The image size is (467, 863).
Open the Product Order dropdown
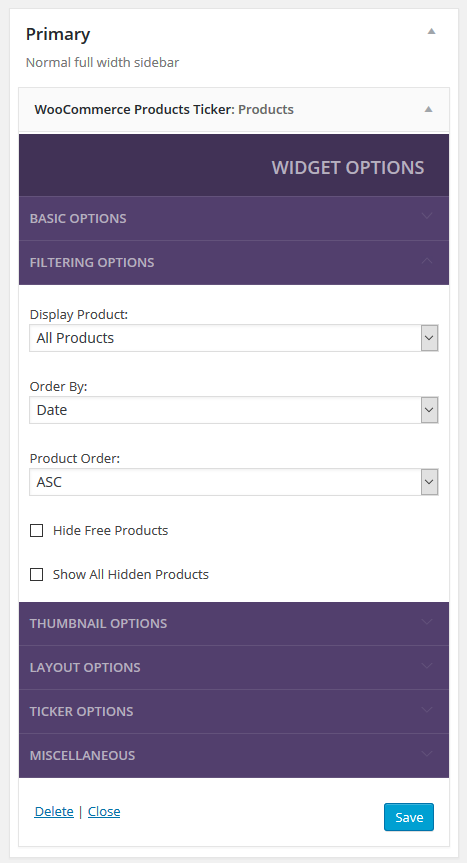pos(234,482)
